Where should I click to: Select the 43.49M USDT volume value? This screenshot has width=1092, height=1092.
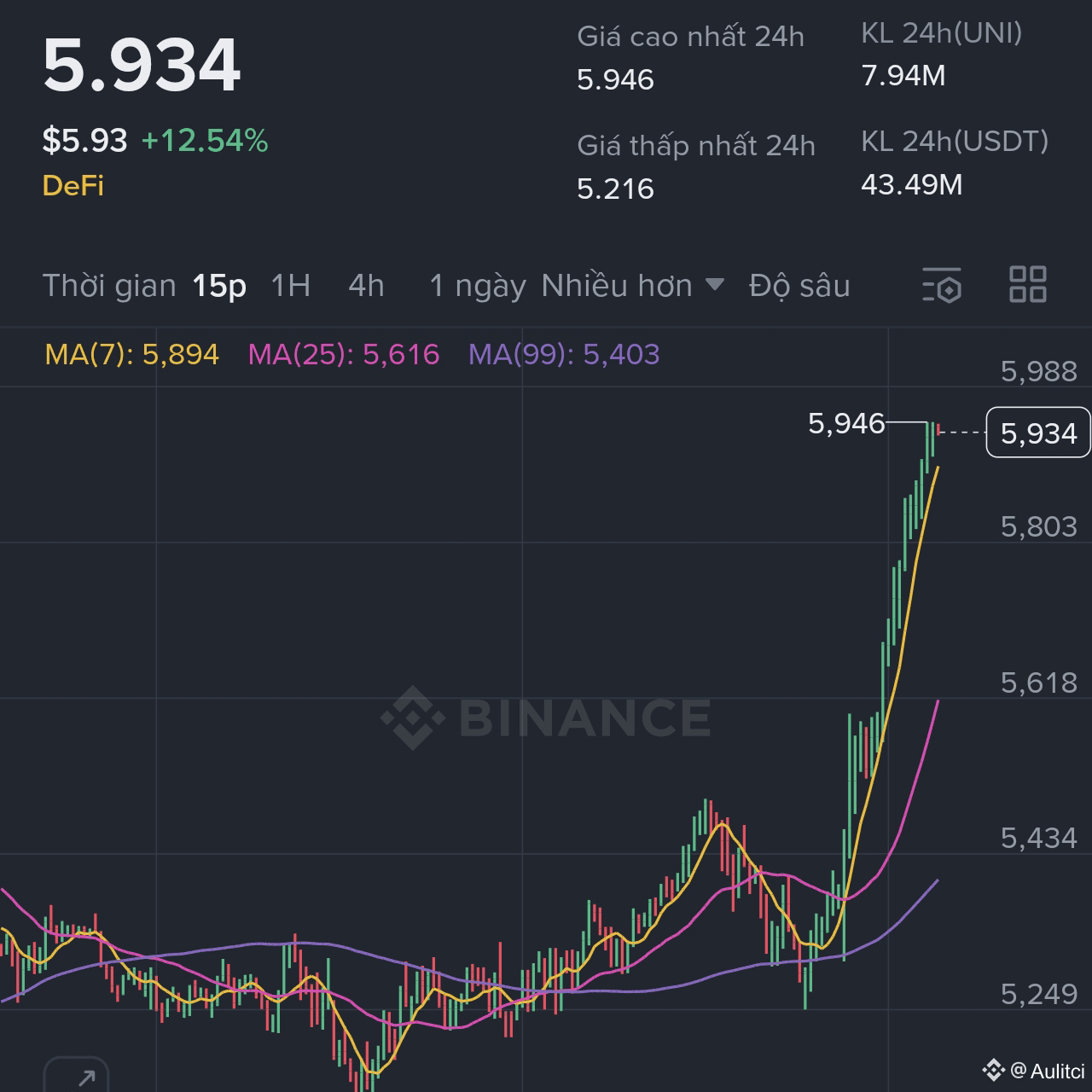point(912,184)
